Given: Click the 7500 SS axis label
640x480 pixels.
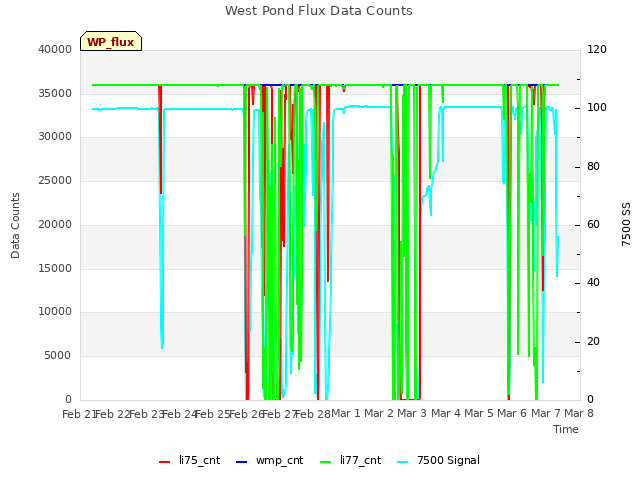Looking at the screenshot, I should tap(626, 224).
